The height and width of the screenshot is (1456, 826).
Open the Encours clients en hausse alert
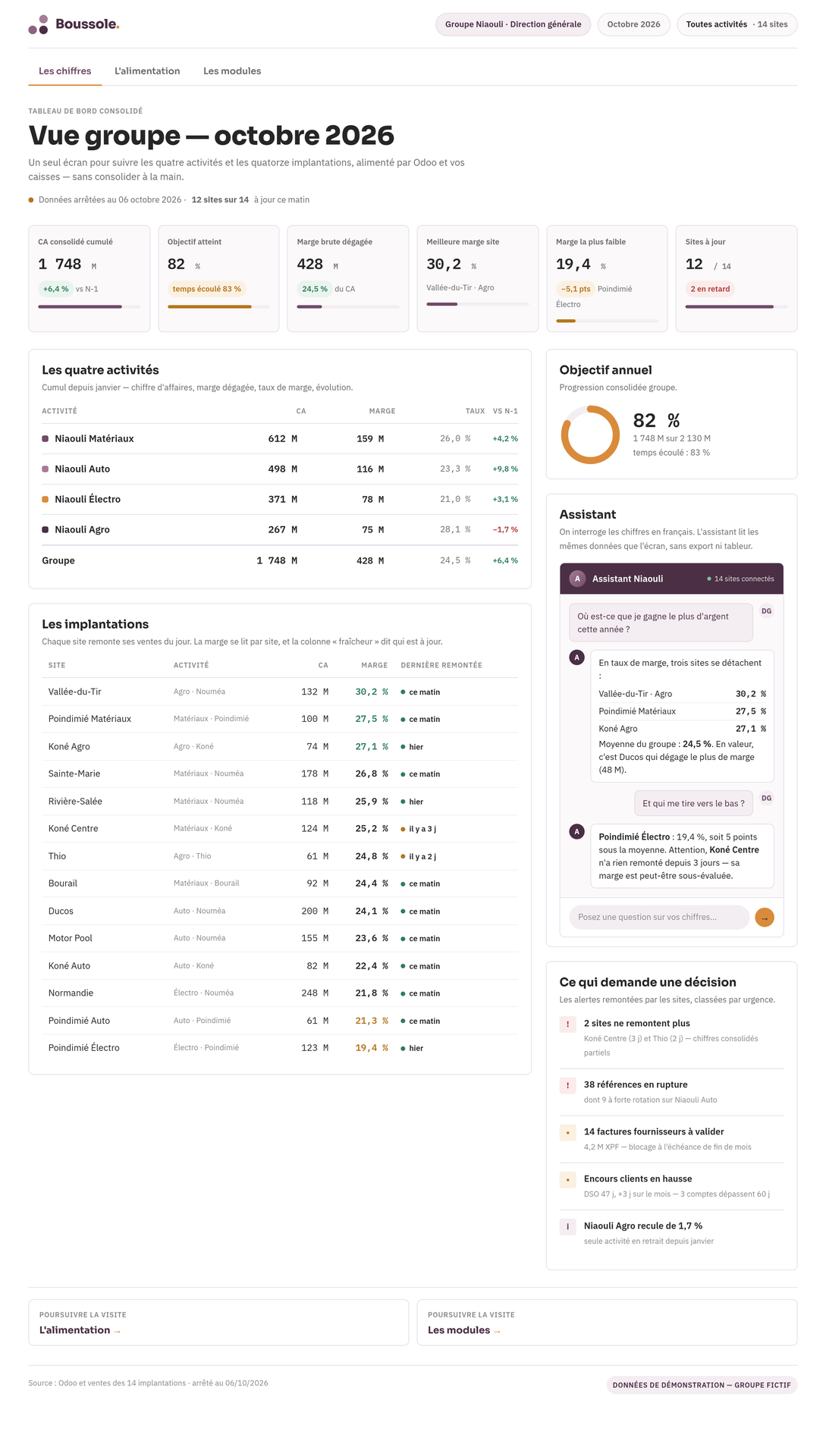671,1186
